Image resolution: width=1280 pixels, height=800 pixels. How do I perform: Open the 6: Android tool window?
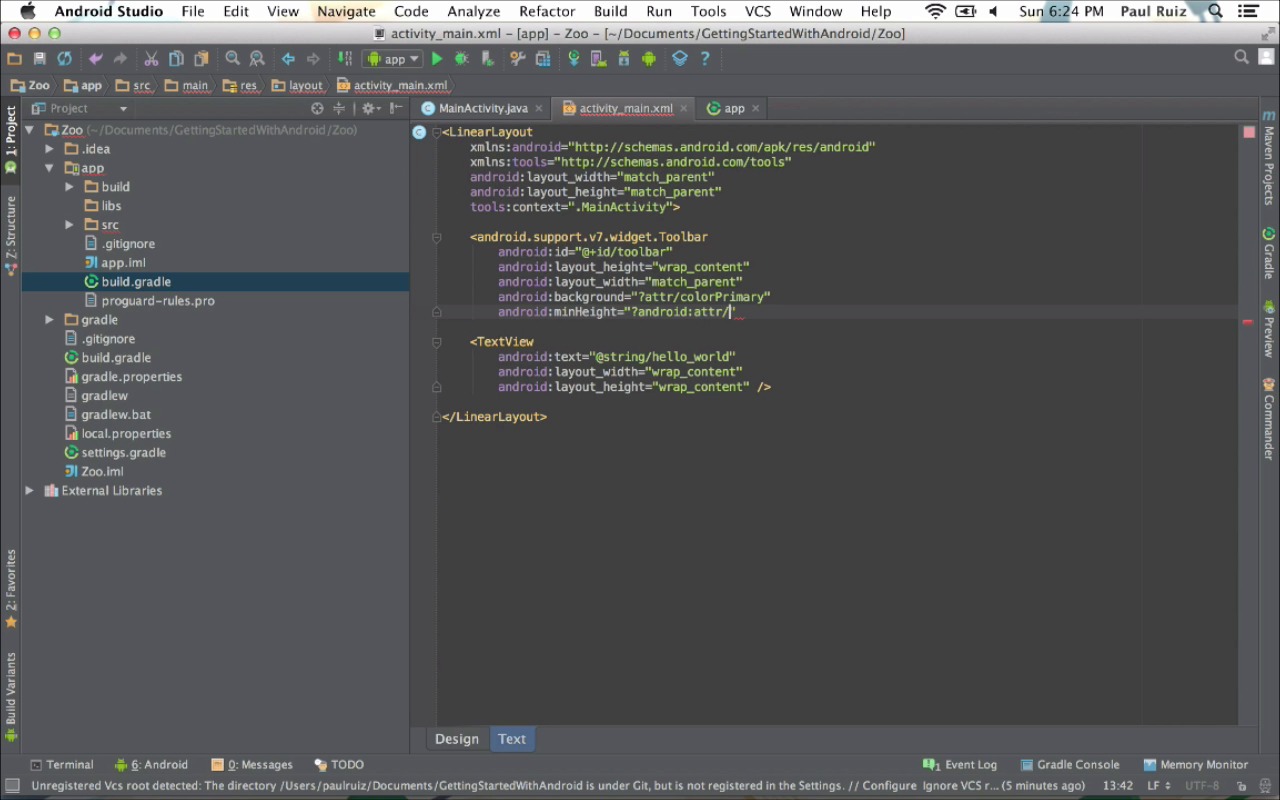[151, 764]
